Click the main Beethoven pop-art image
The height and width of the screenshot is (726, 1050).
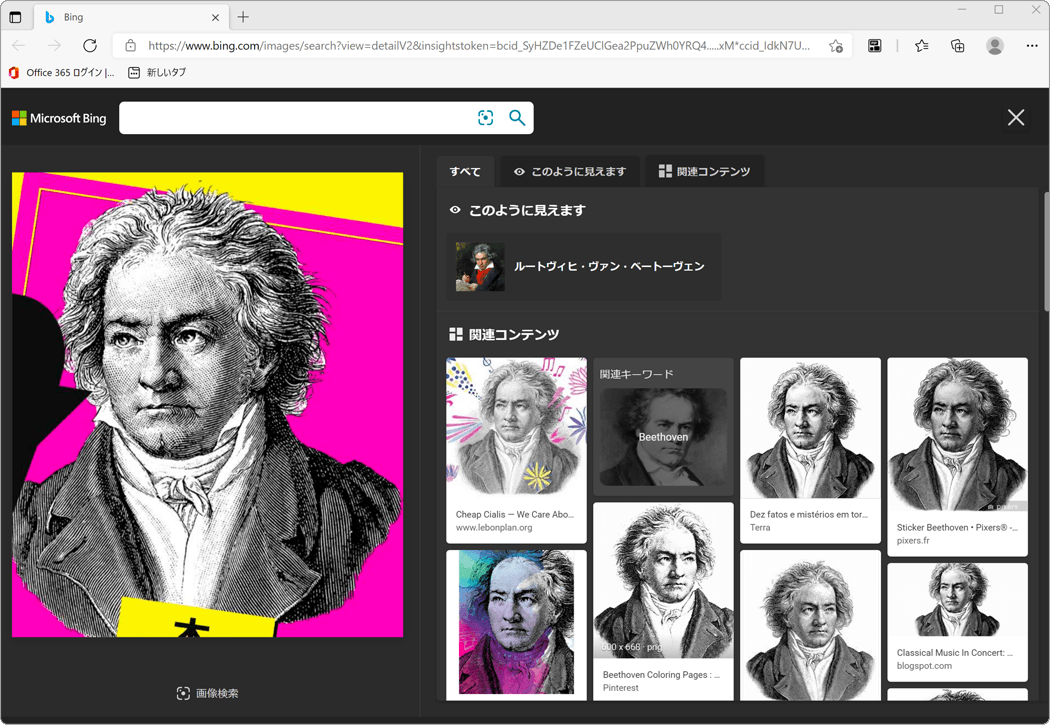(208, 405)
